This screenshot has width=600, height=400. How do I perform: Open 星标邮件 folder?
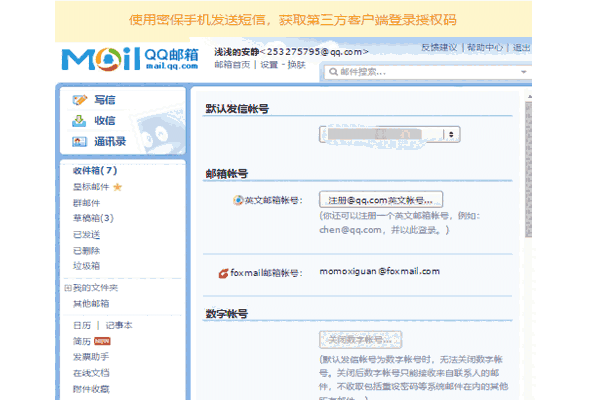pyautogui.click(x=91, y=187)
